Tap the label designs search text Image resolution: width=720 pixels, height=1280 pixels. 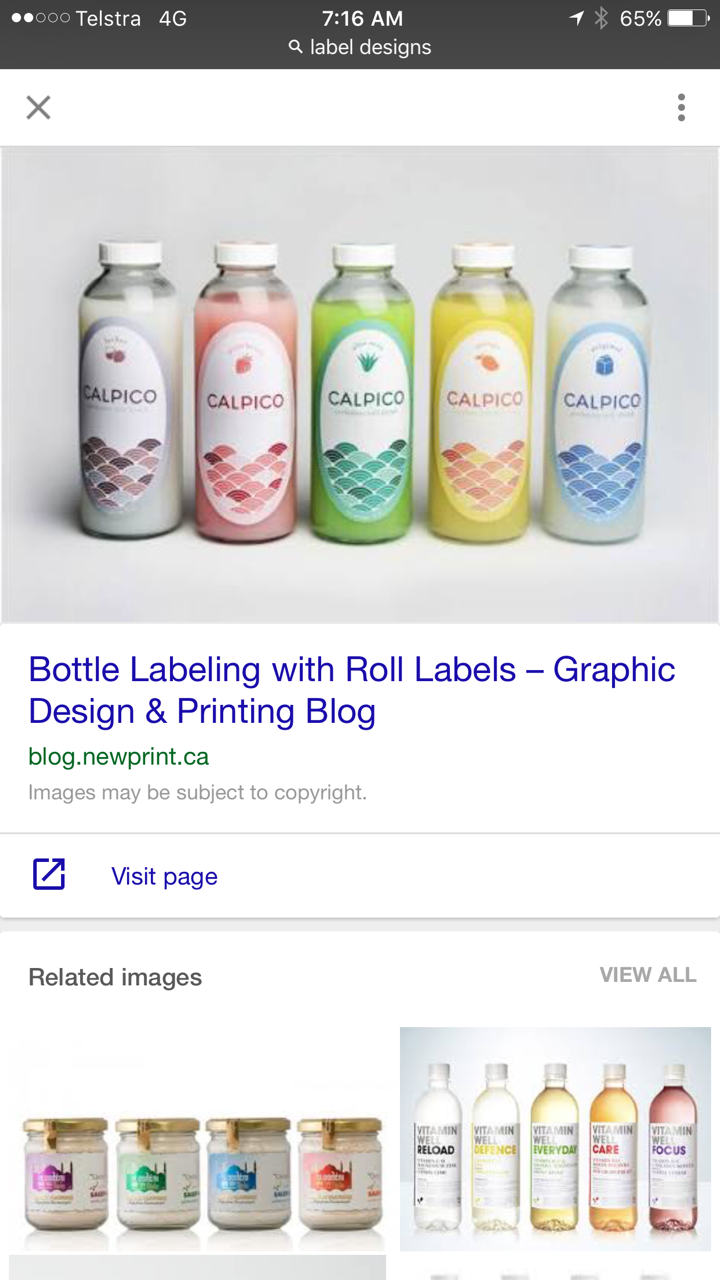(x=370, y=47)
